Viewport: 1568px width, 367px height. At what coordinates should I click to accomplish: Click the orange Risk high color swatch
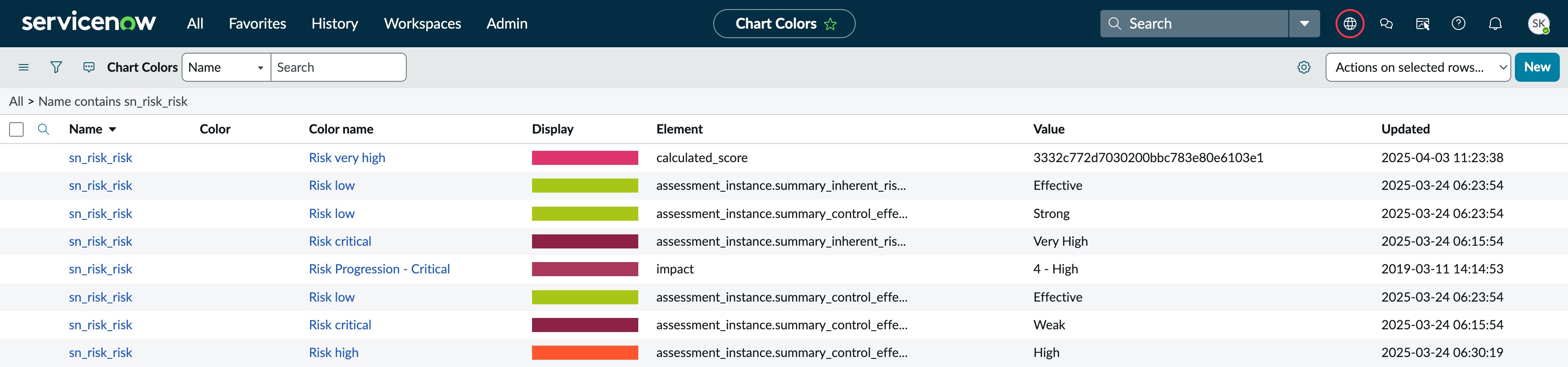(585, 352)
